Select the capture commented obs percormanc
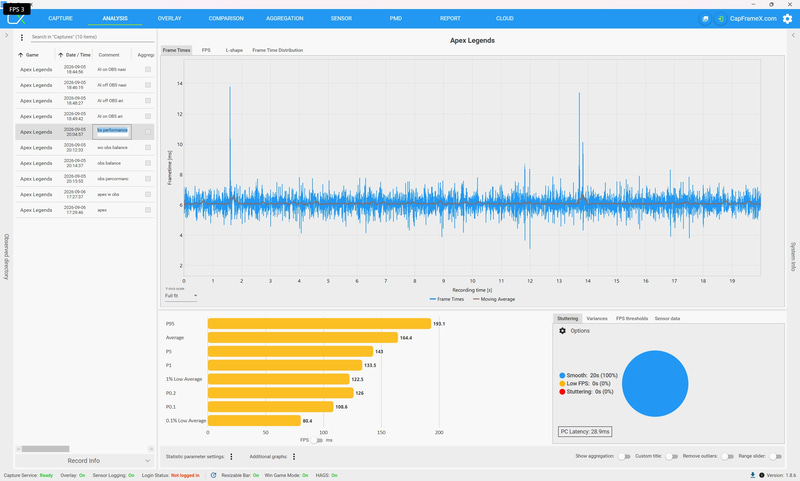 [x=85, y=179]
